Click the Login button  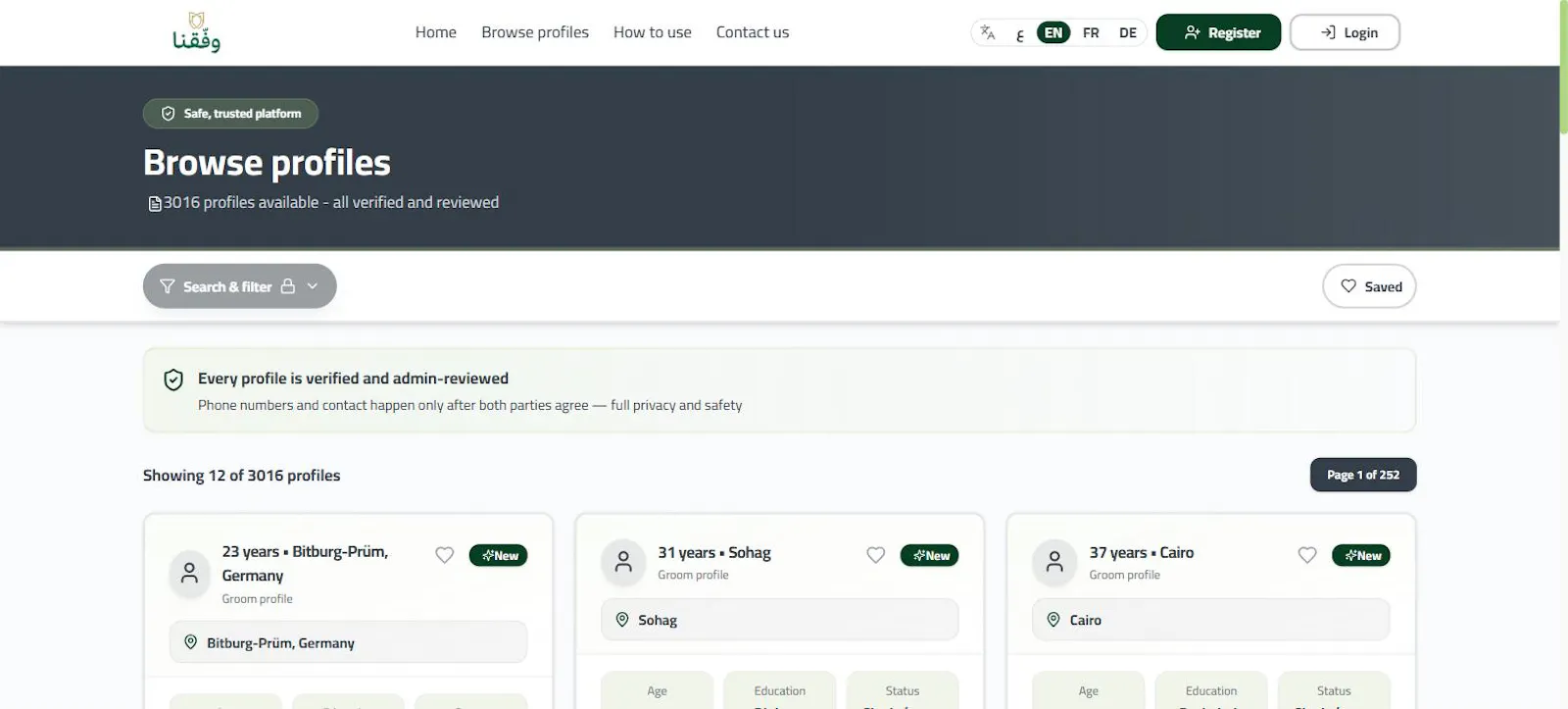coord(1345,32)
